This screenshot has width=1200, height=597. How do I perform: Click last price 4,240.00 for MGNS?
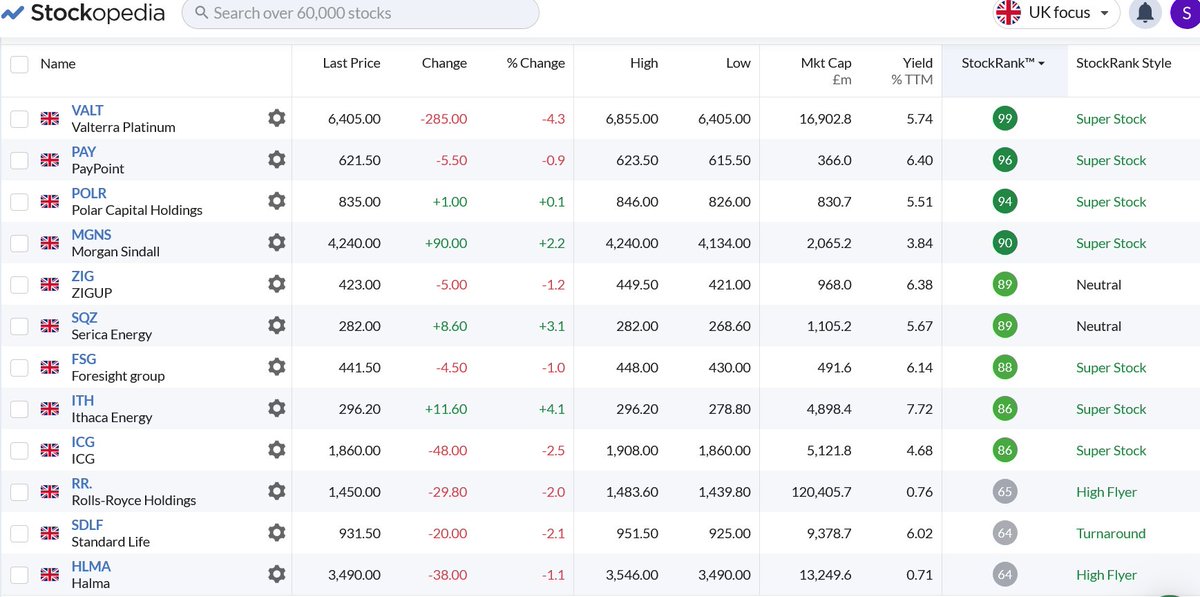pos(354,243)
